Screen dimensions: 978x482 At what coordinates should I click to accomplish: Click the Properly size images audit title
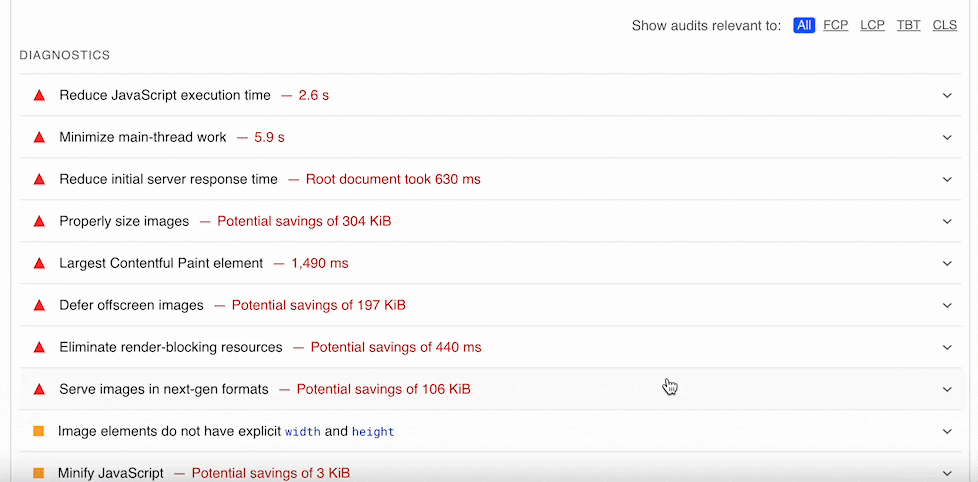tap(124, 222)
